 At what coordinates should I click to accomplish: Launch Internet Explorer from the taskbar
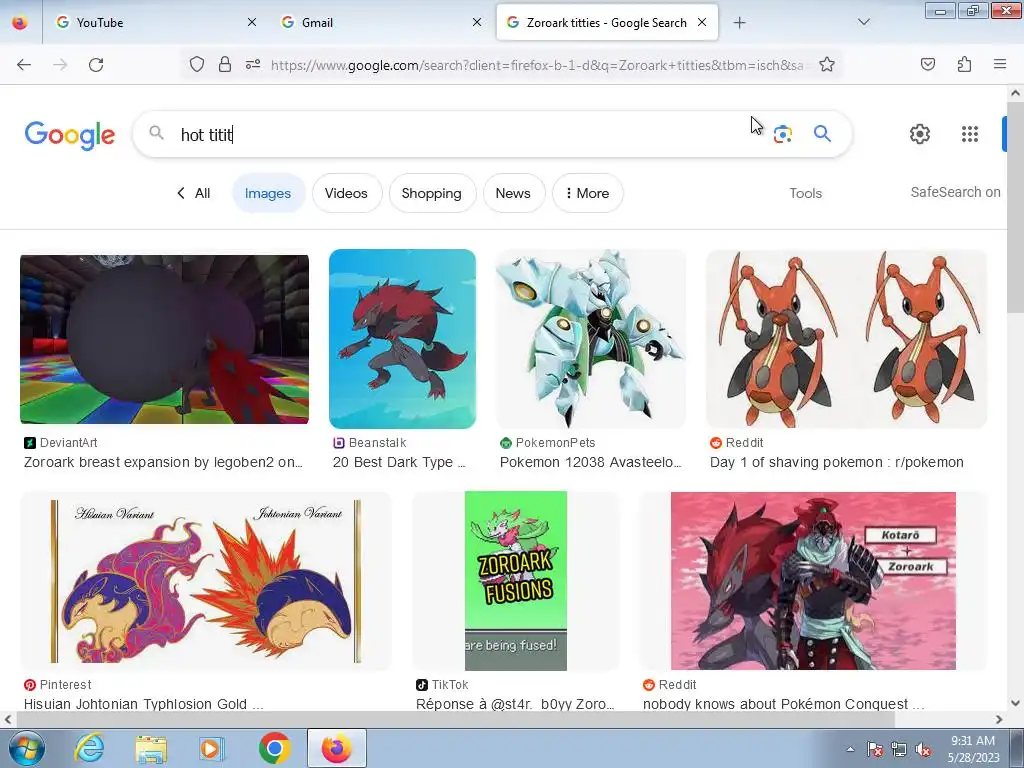click(x=89, y=748)
